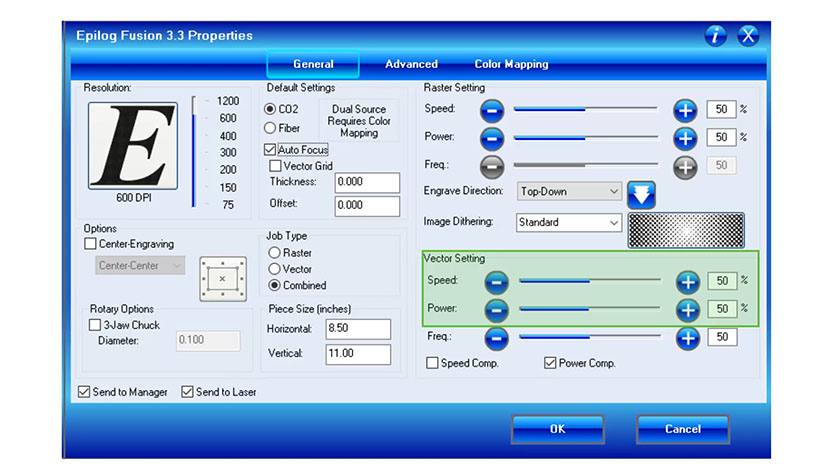Click the center-engraving position grid icon
This screenshot has width=830, height=473.
pos(222,278)
